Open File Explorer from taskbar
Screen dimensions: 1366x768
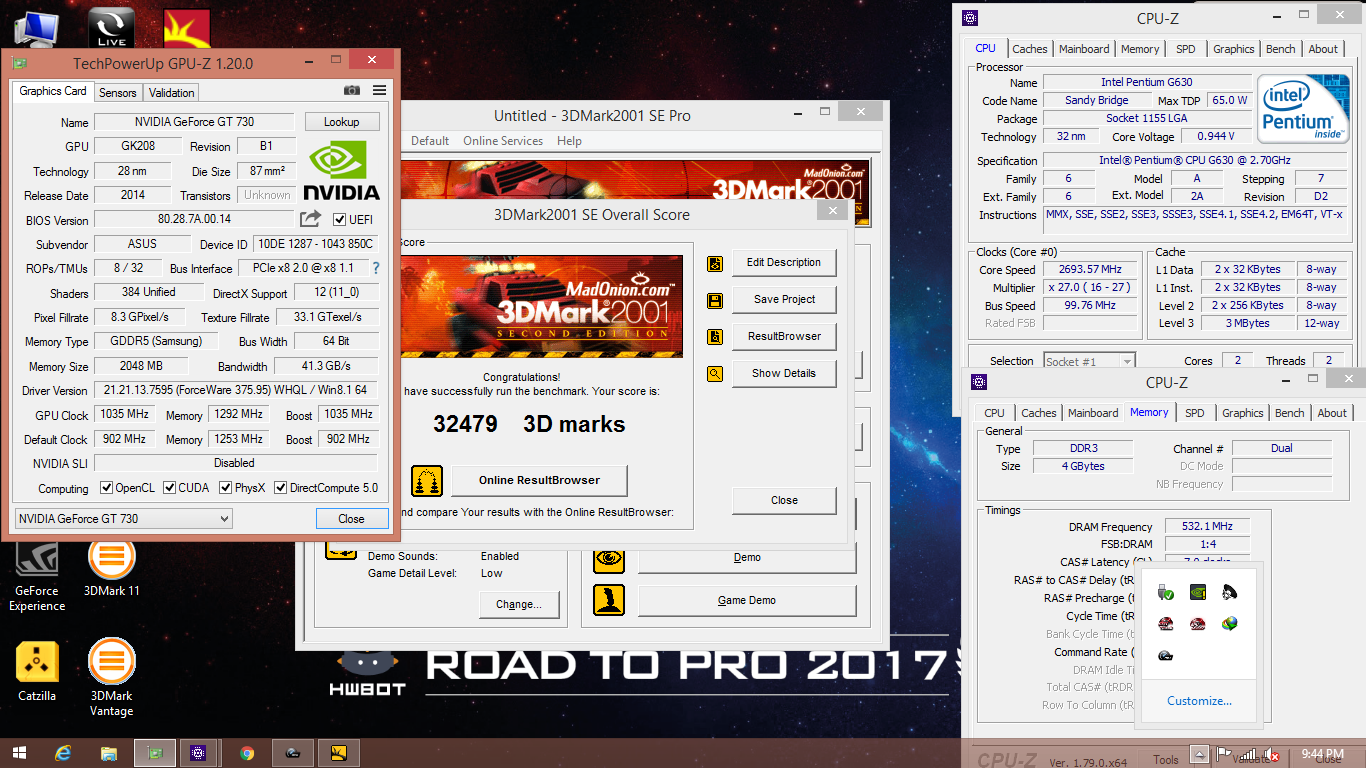tap(109, 753)
